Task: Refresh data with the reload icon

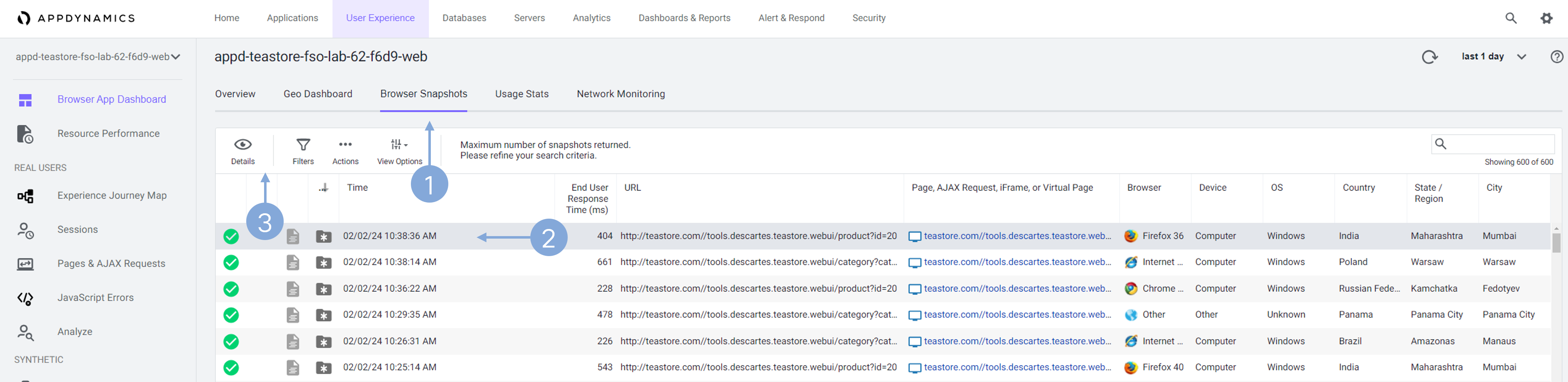Action: 1429,57
